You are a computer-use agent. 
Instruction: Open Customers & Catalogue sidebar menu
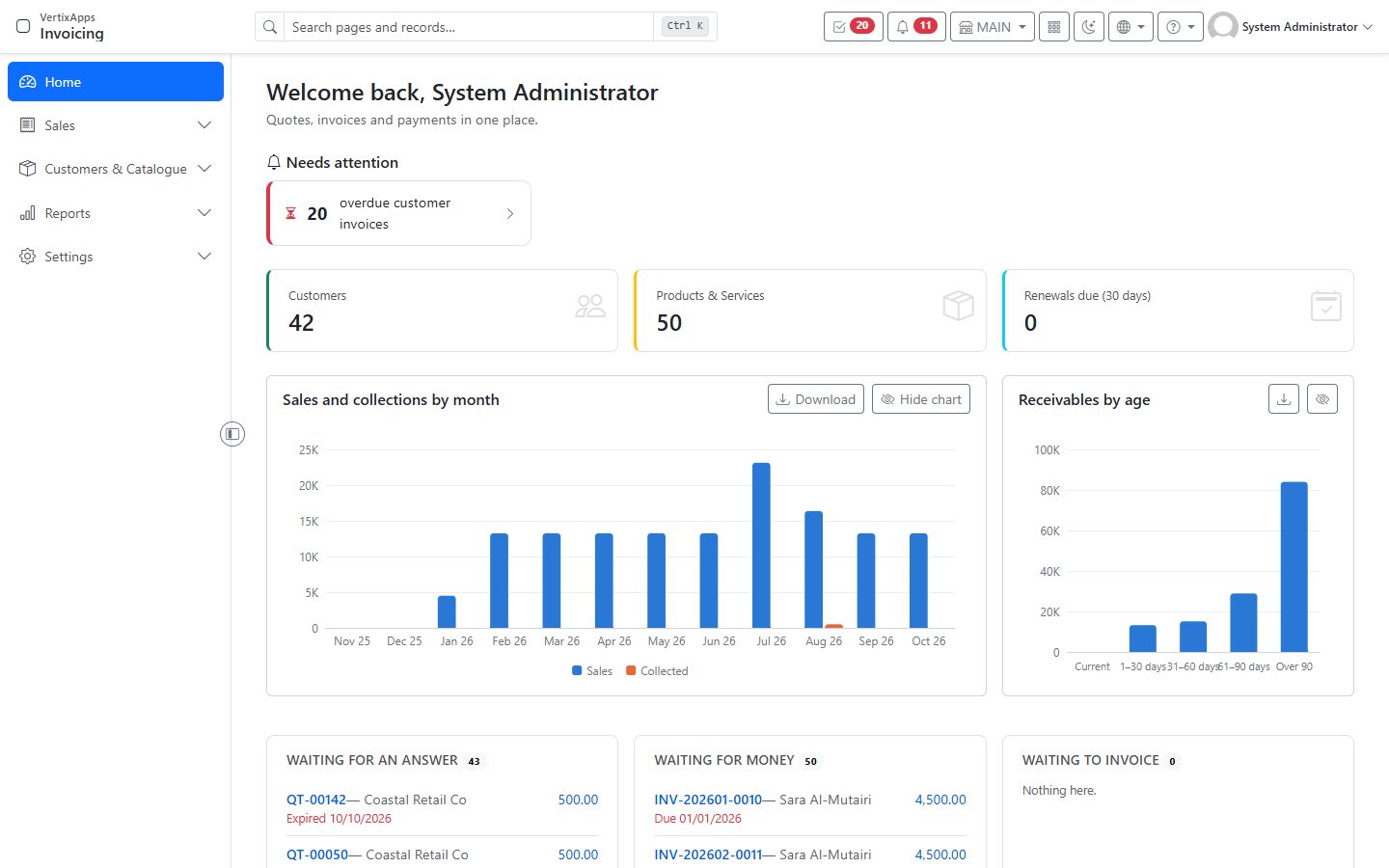[x=116, y=169]
